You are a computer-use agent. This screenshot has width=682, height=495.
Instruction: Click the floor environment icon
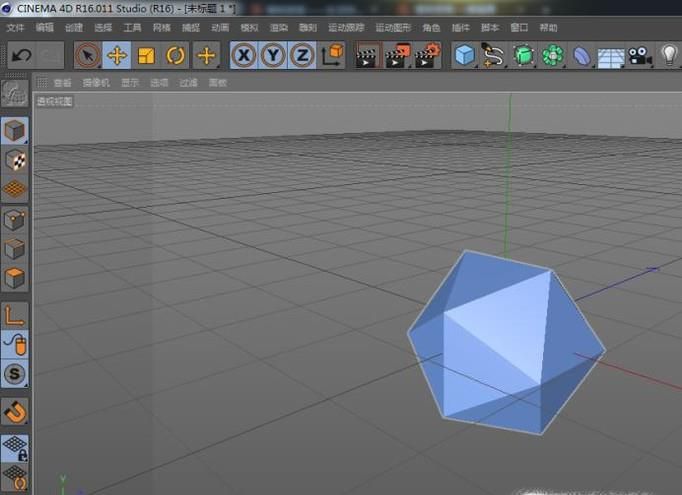click(x=611, y=57)
